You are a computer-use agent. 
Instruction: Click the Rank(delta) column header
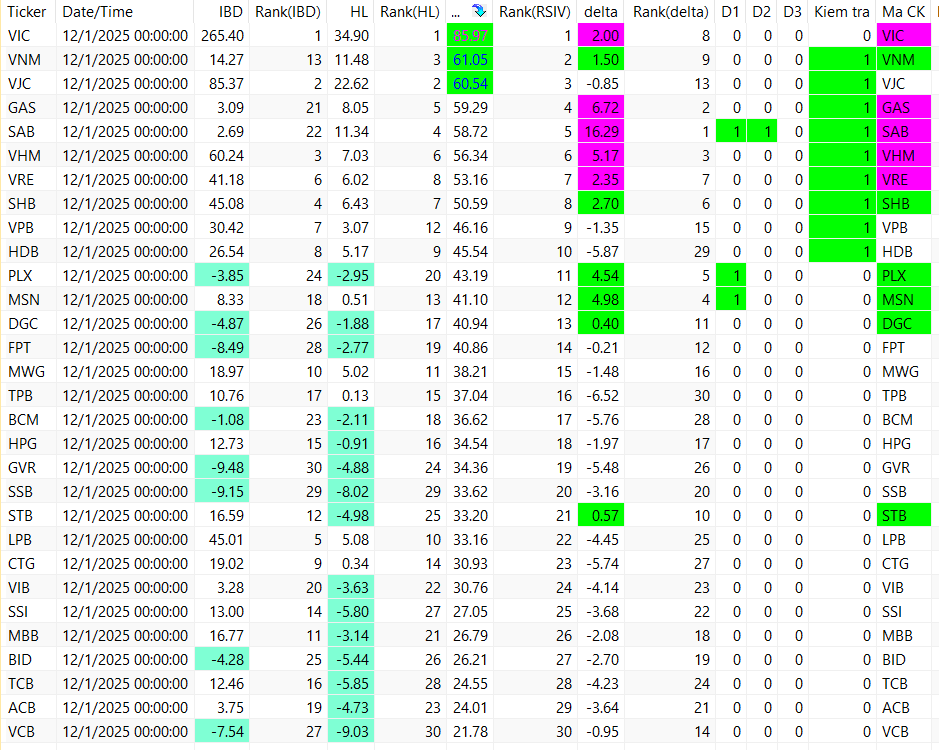coord(670,11)
